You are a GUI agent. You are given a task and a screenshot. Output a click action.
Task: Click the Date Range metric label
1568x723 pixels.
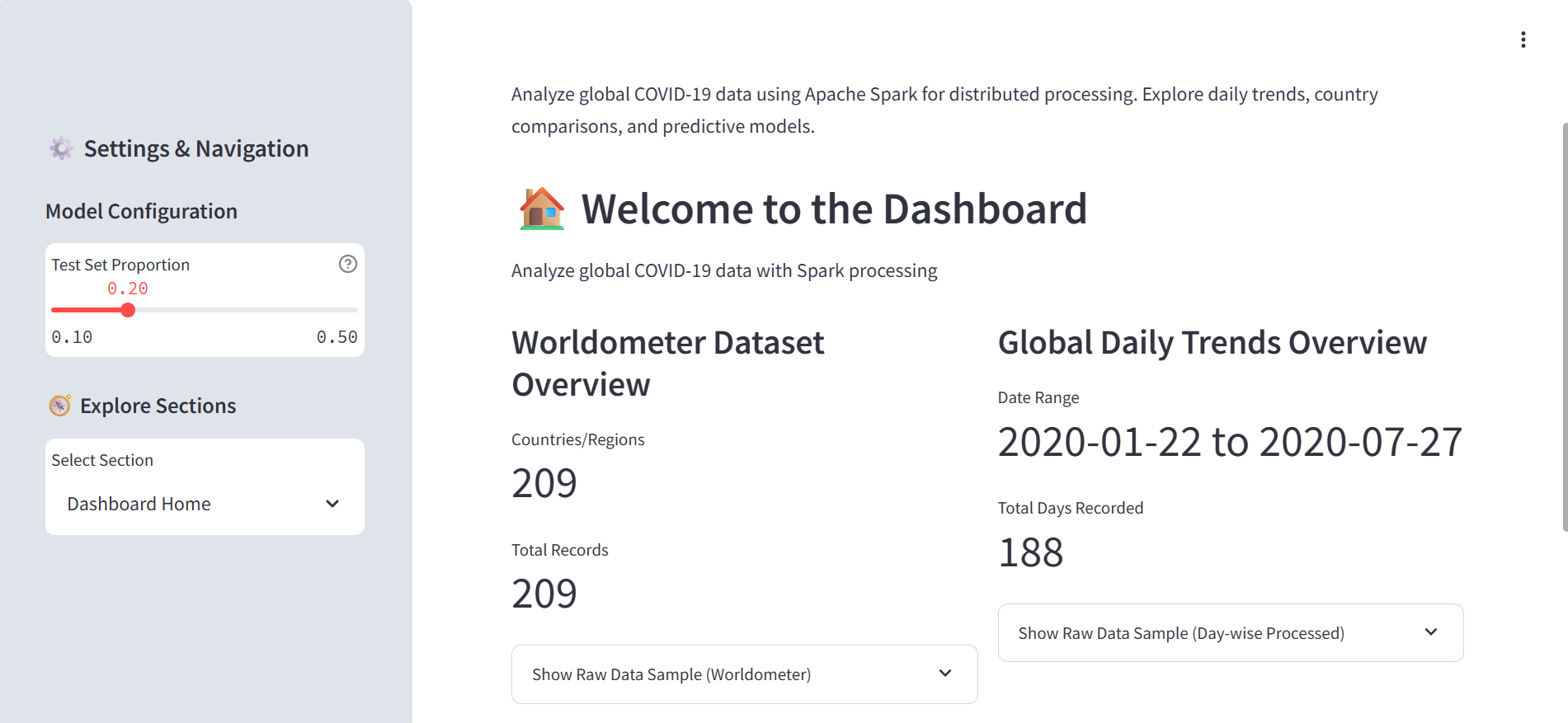pos(1038,397)
